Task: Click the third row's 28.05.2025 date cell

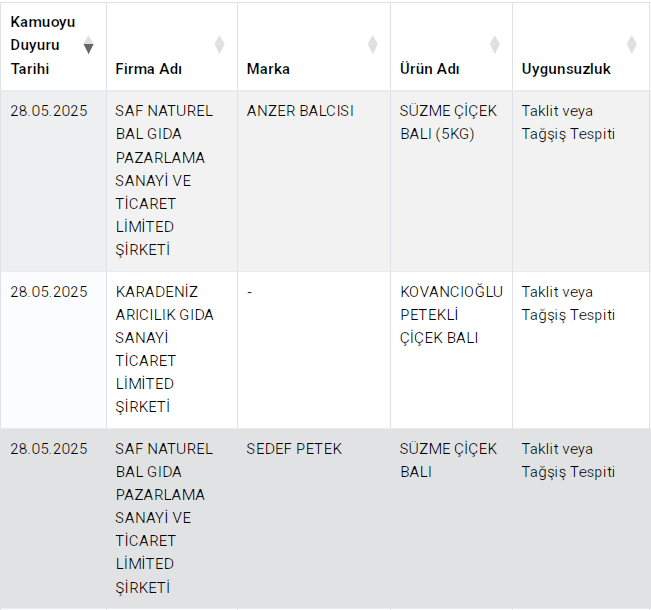Action: pyautogui.click(x=49, y=449)
